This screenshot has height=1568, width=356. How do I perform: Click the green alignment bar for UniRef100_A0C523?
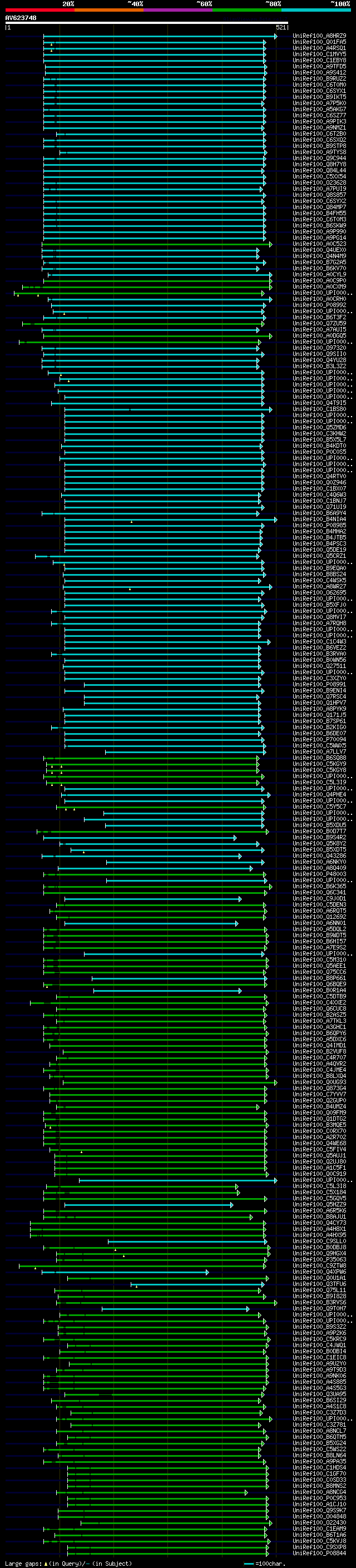point(156,244)
